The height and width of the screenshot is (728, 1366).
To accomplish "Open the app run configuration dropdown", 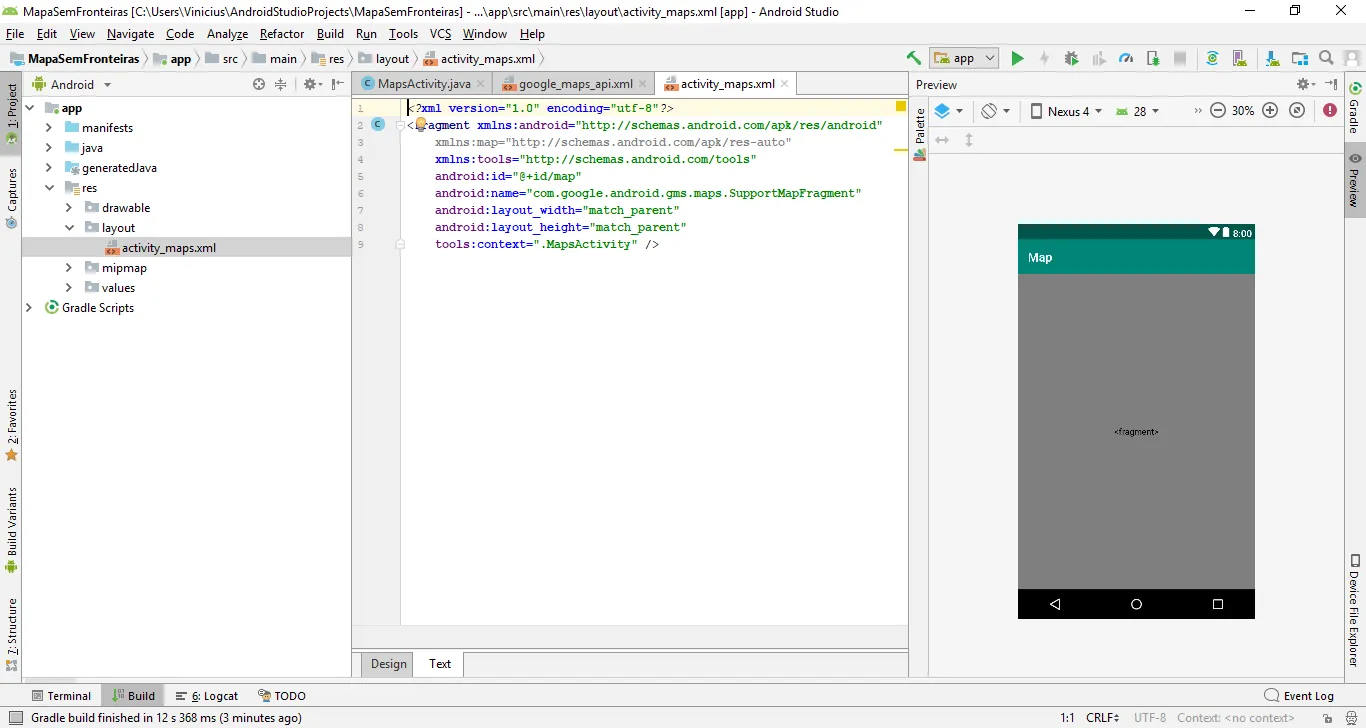I will tap(964, 59).
